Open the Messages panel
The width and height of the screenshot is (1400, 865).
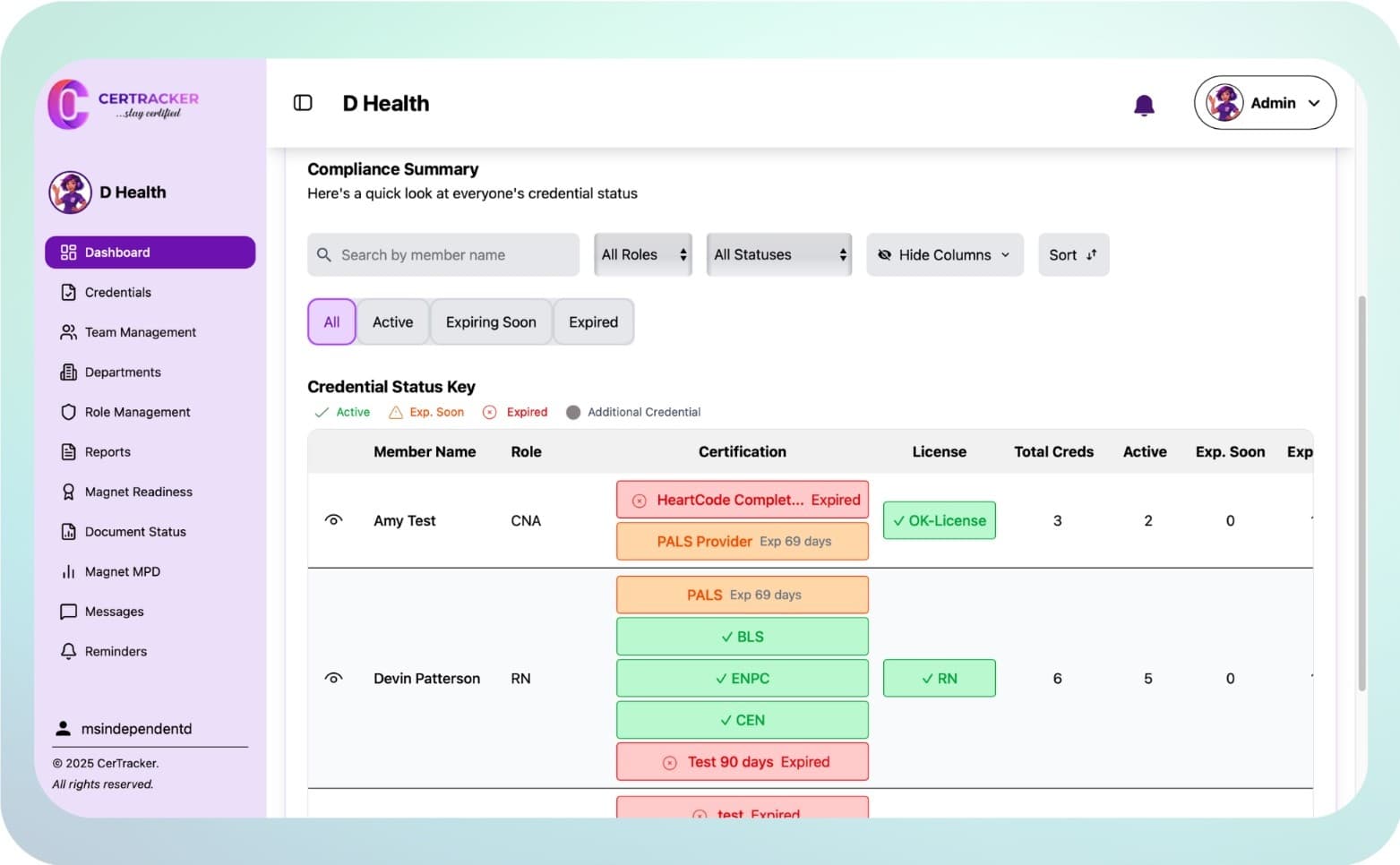[x=114, y=612]
